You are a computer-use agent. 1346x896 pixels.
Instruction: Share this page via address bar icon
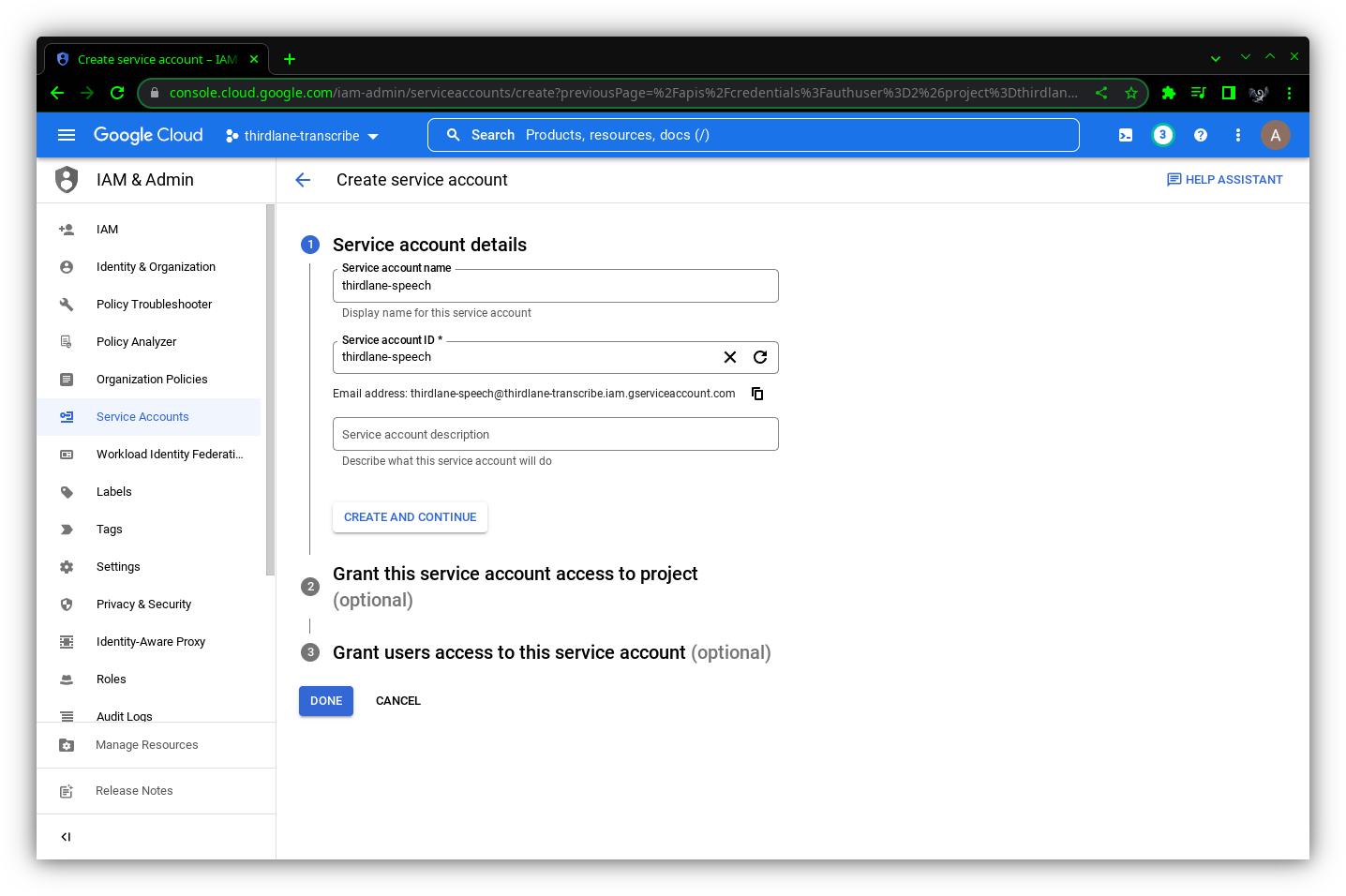click(x=1101, y=93)
